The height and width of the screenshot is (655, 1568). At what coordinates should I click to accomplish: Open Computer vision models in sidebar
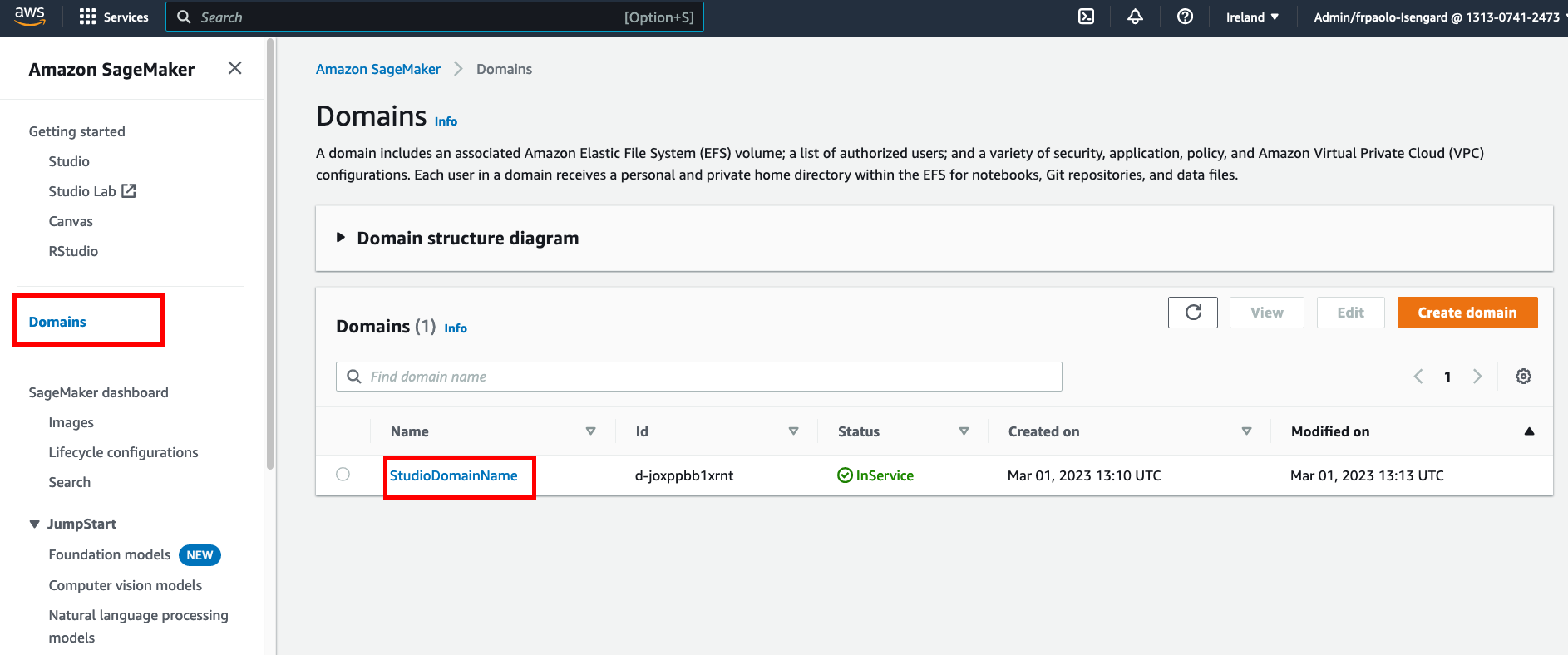126,585
